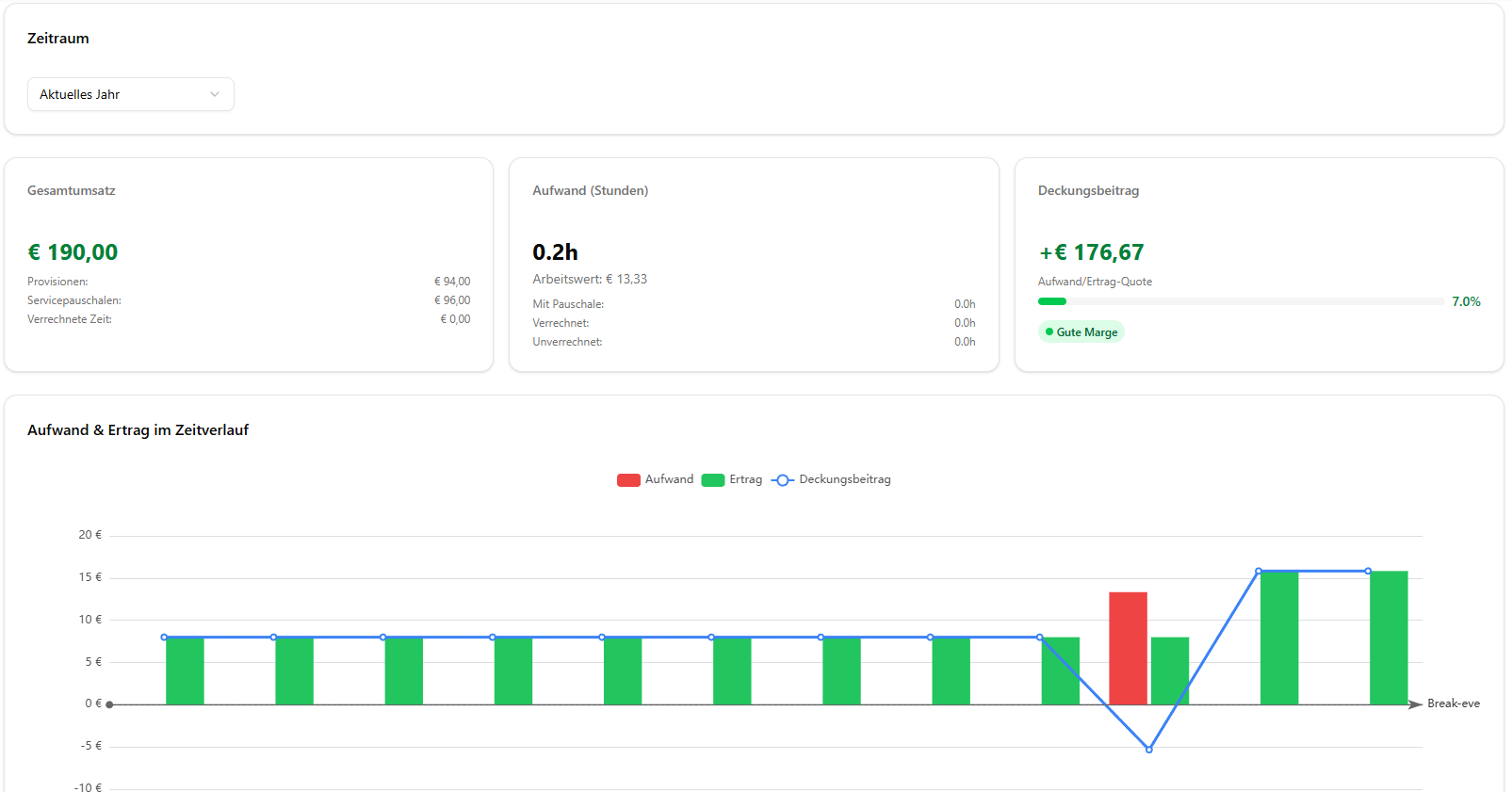Open the Aktuelles Jahr period dropdown

pyautogui.click(x=130, y=94)
